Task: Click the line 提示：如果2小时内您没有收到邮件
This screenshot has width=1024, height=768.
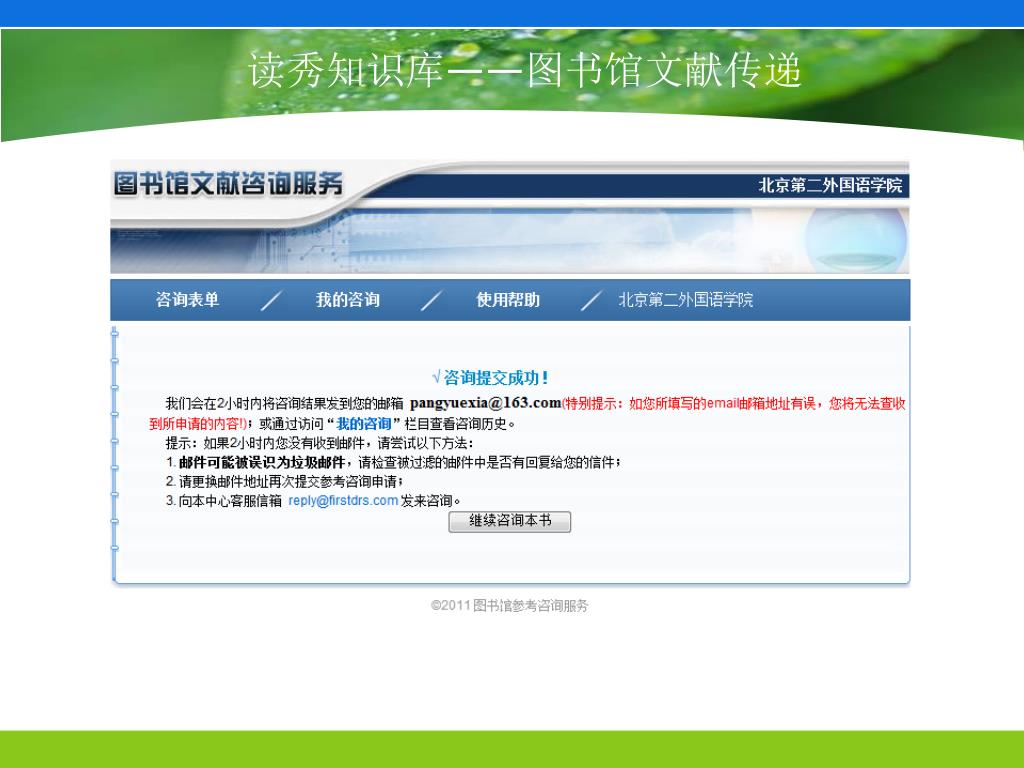Action: tap(319, 443)
